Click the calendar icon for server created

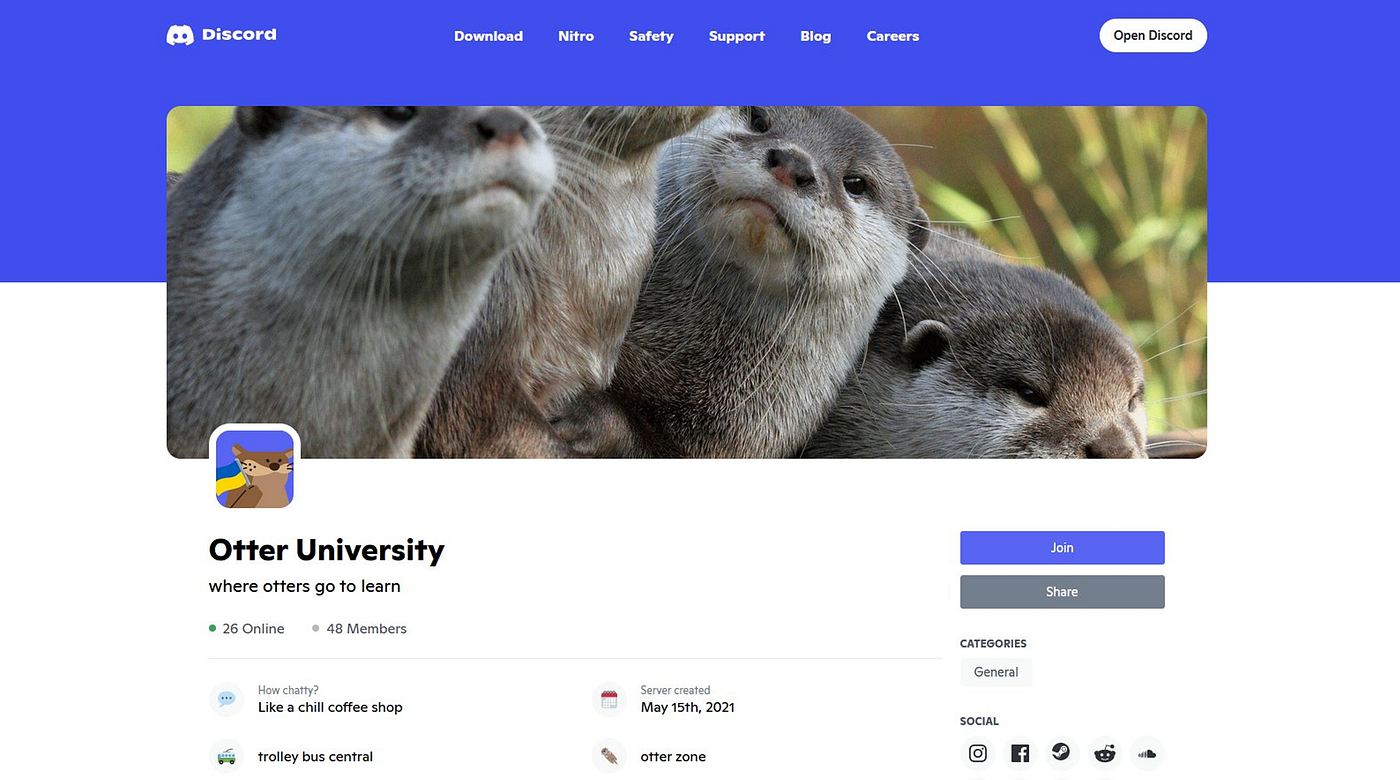pyautogui.click(x=609, y=699)
